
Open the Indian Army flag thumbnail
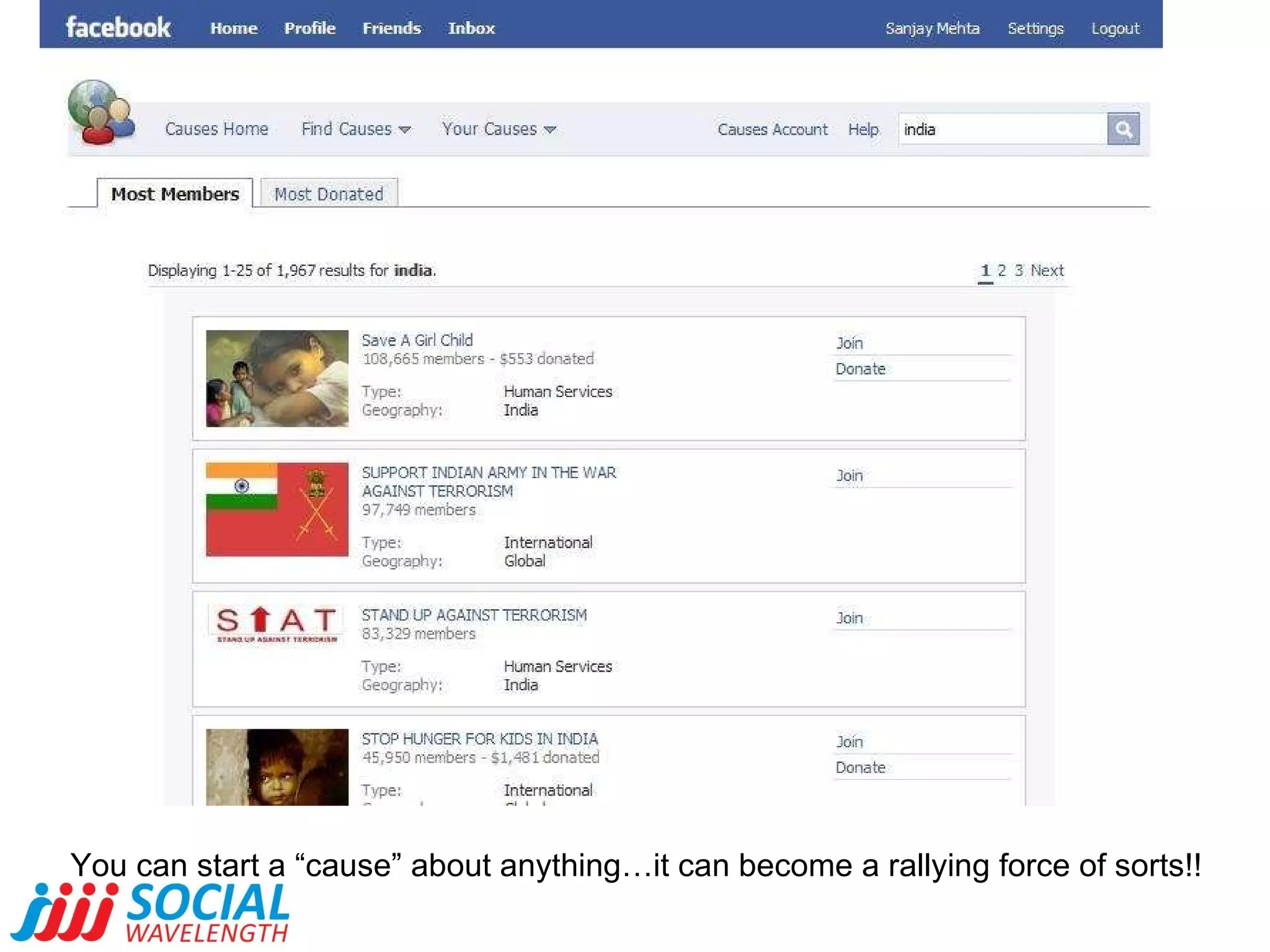[277, 509]
